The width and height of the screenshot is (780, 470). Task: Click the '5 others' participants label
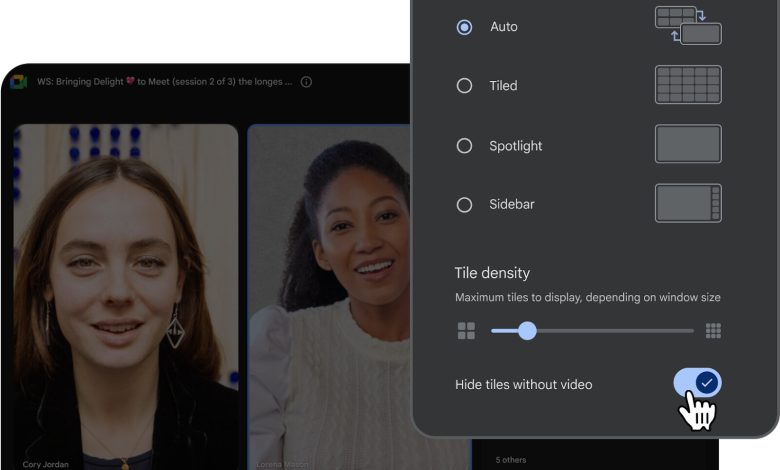coord(511,460)
